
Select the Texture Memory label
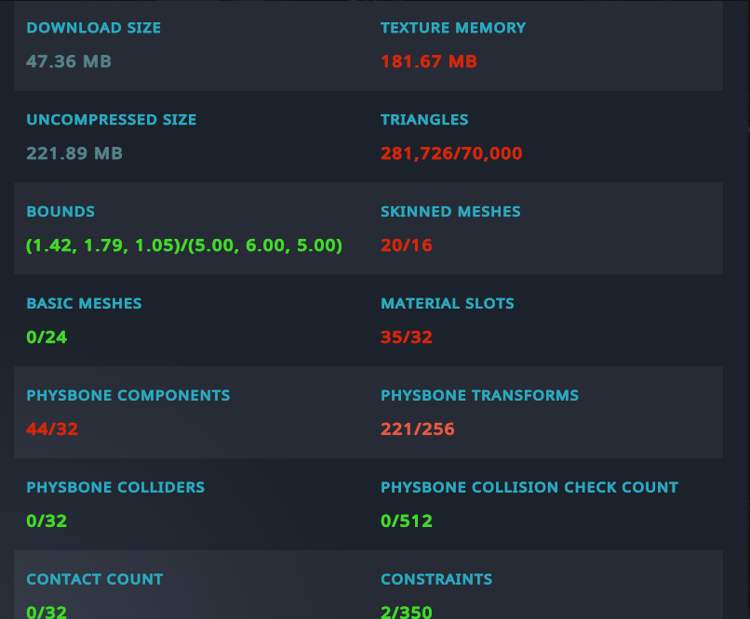453,28
